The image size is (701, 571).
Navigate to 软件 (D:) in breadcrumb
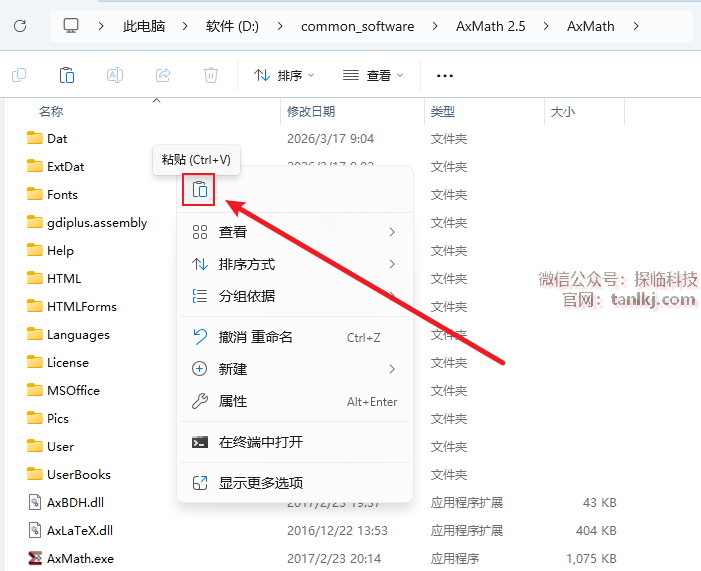click(232, 26)
